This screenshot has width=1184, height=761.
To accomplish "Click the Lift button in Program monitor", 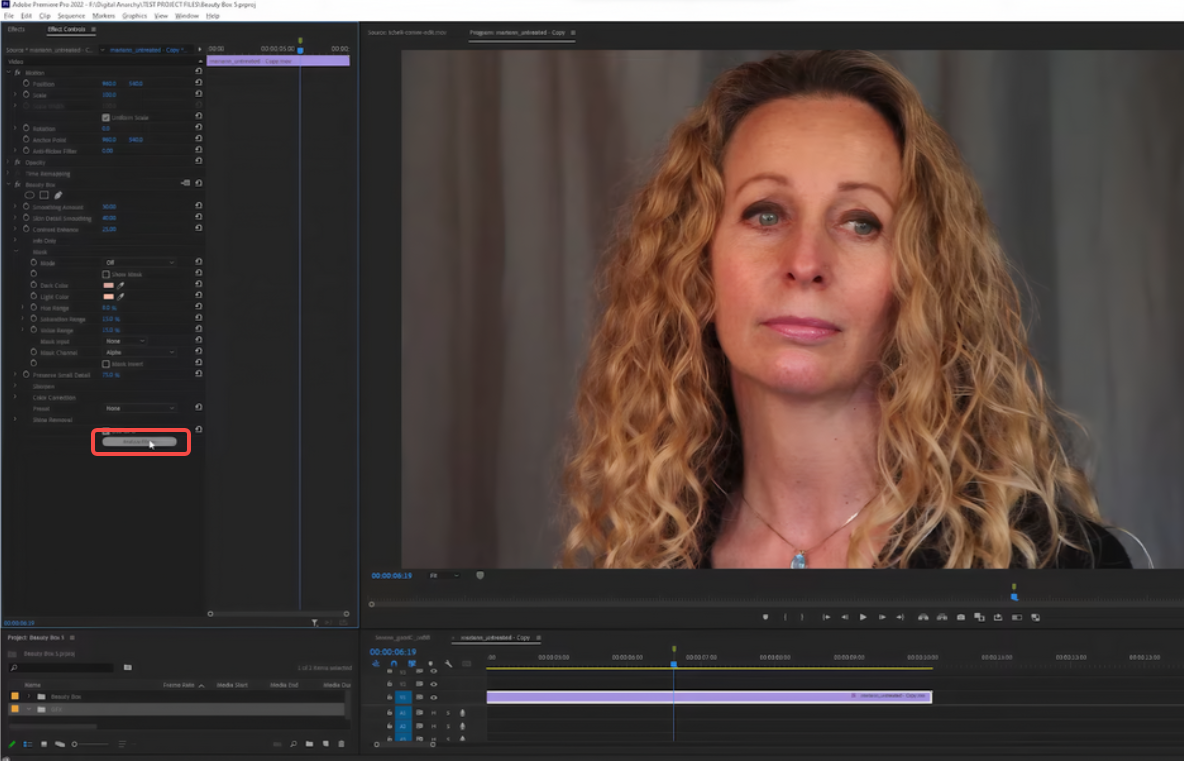I will click(x=923, y=618).
